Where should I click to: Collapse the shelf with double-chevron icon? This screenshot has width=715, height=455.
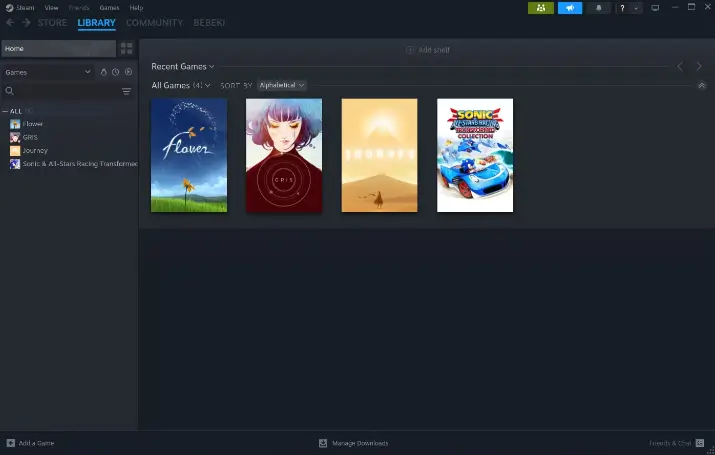click(702, 85)
